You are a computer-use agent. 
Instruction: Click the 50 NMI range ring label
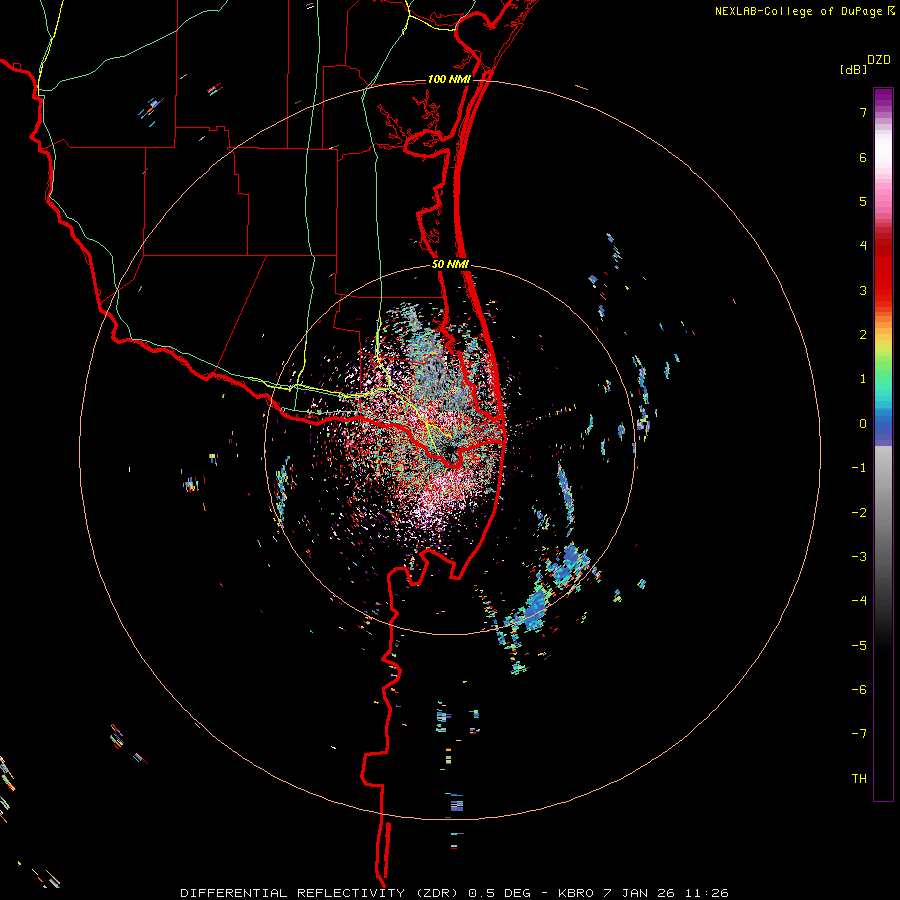click(450, 265)
